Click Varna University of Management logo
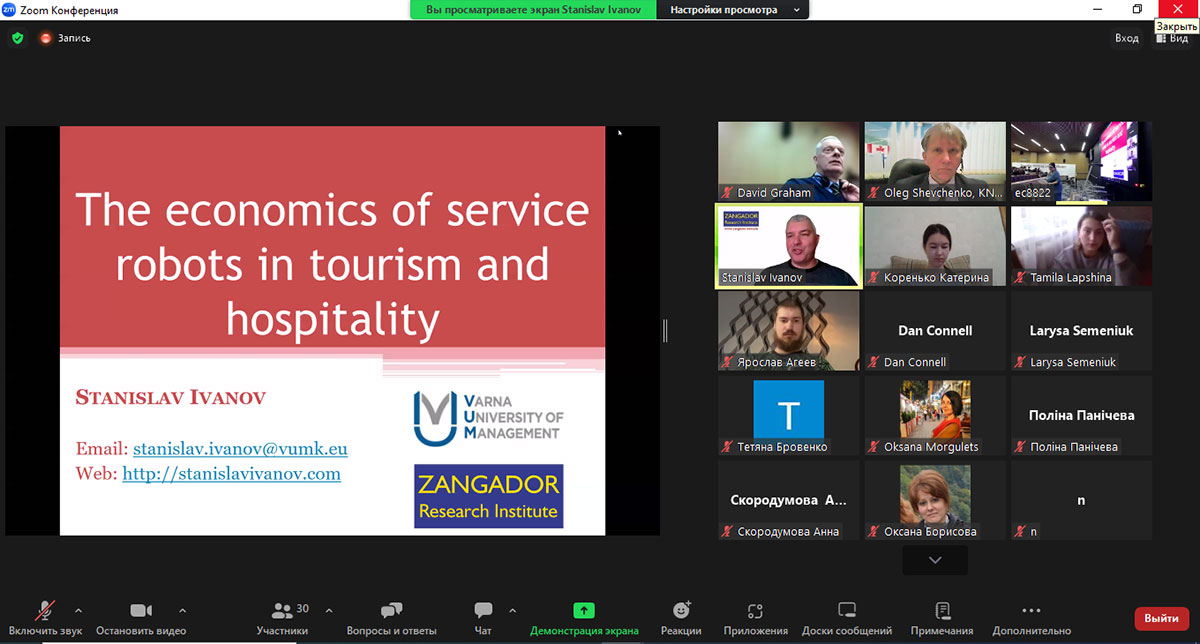 pos(488,416)
